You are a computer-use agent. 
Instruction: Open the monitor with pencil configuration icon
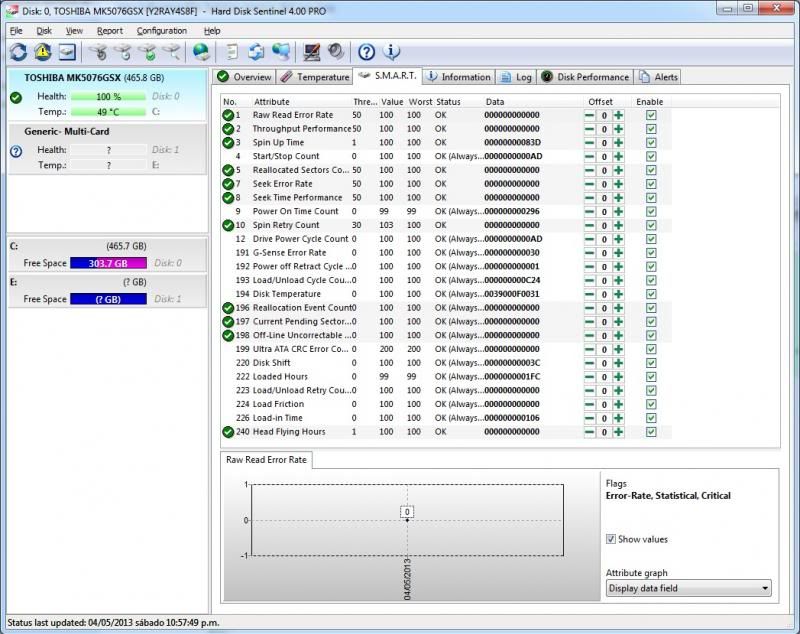pyautogui.click(x=312, y=52)
